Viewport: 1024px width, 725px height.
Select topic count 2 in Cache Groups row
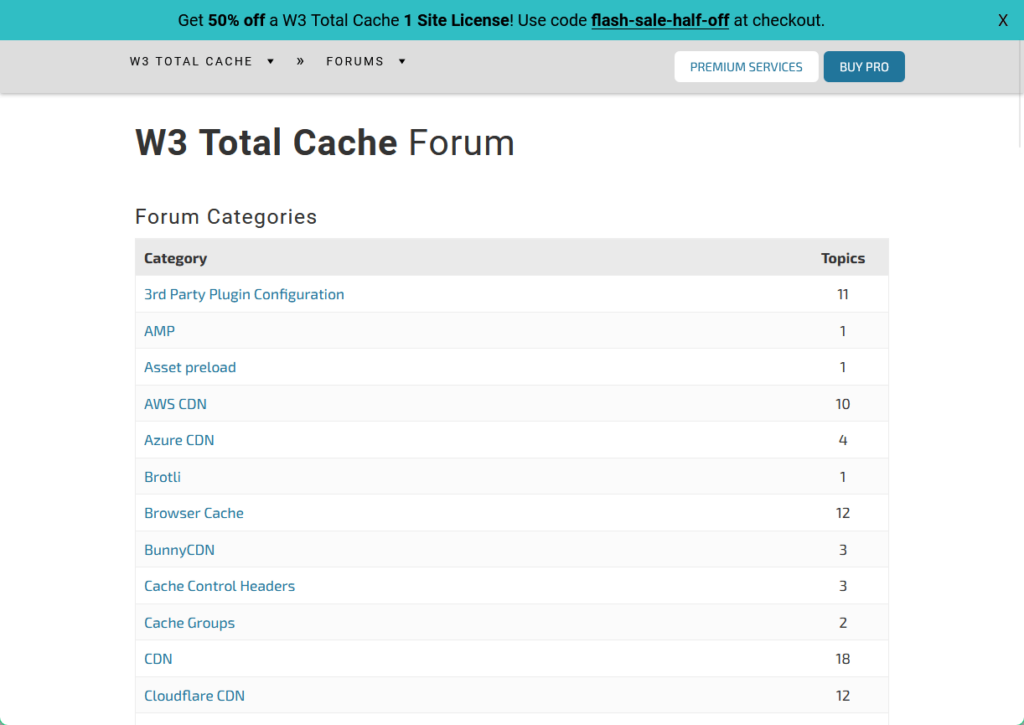tap(842, 622)
